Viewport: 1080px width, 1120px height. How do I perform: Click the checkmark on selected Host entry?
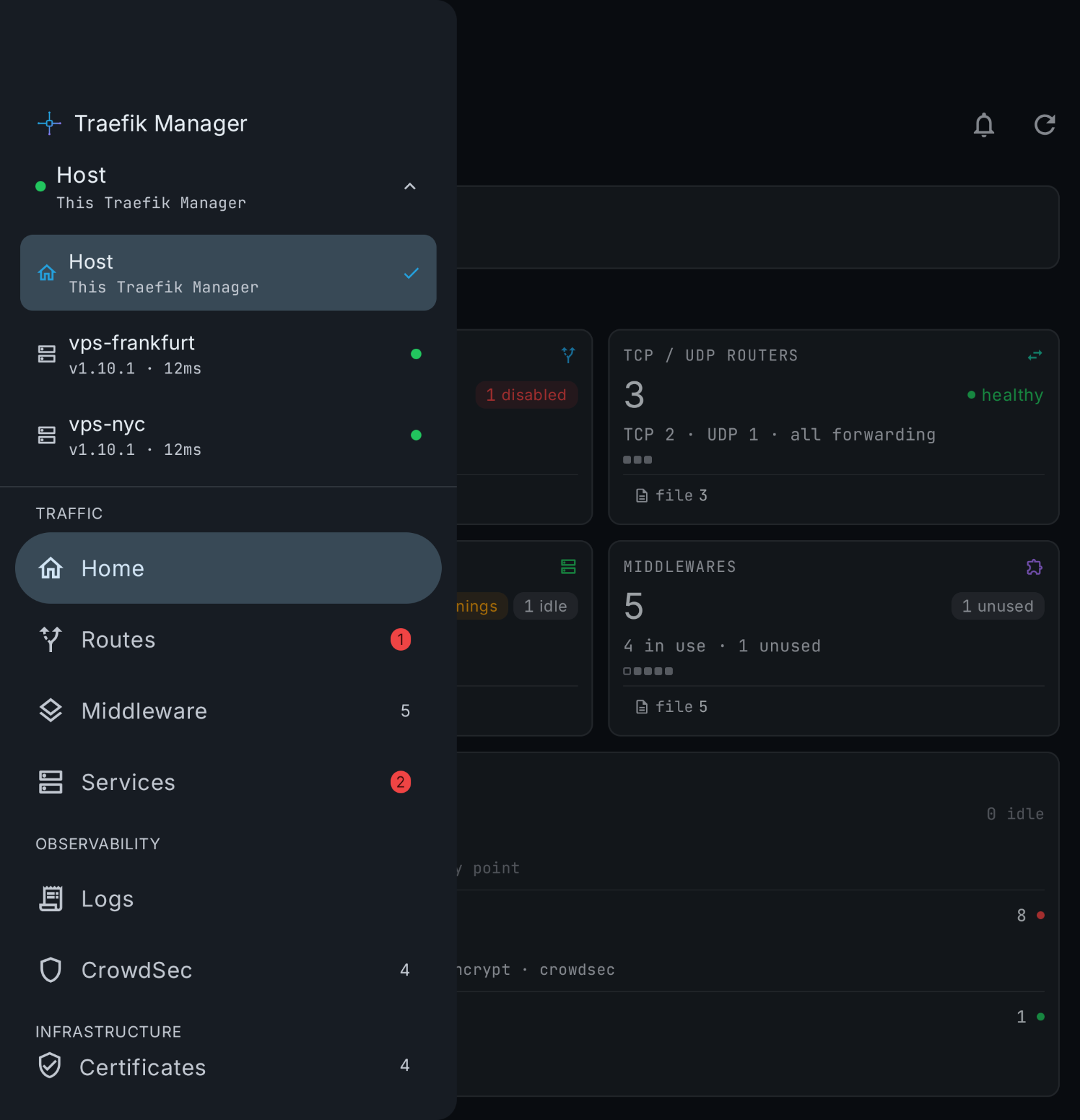coord(411,273)
